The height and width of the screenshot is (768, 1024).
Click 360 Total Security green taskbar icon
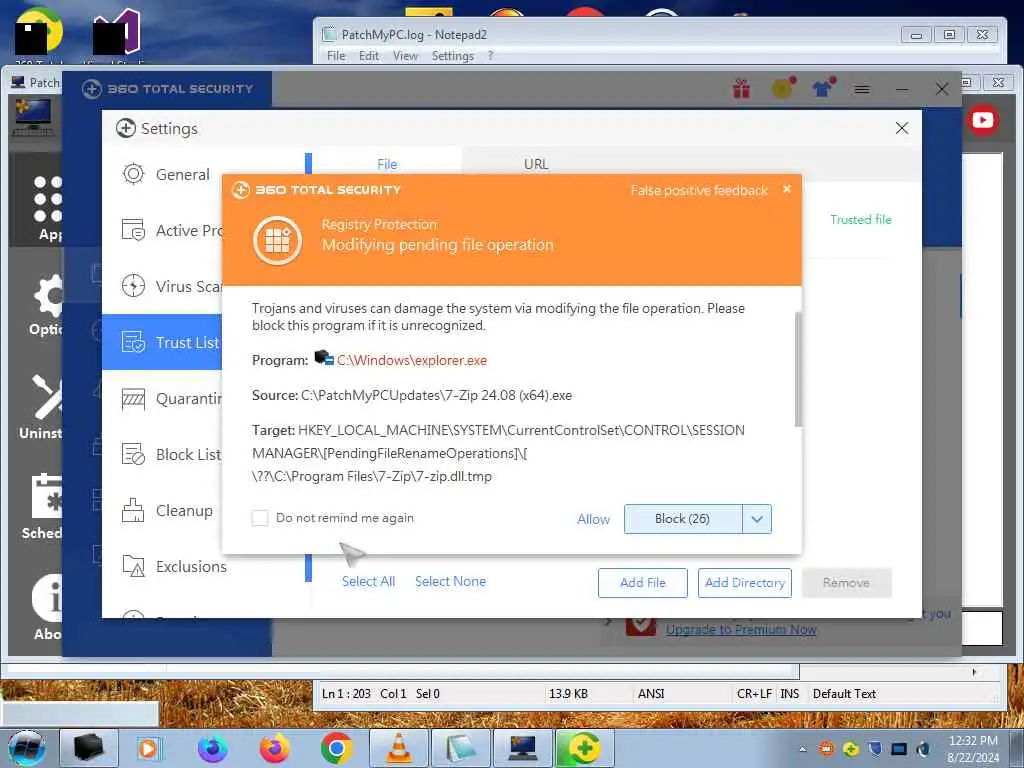pyautogui.click(x=584, y=748)
